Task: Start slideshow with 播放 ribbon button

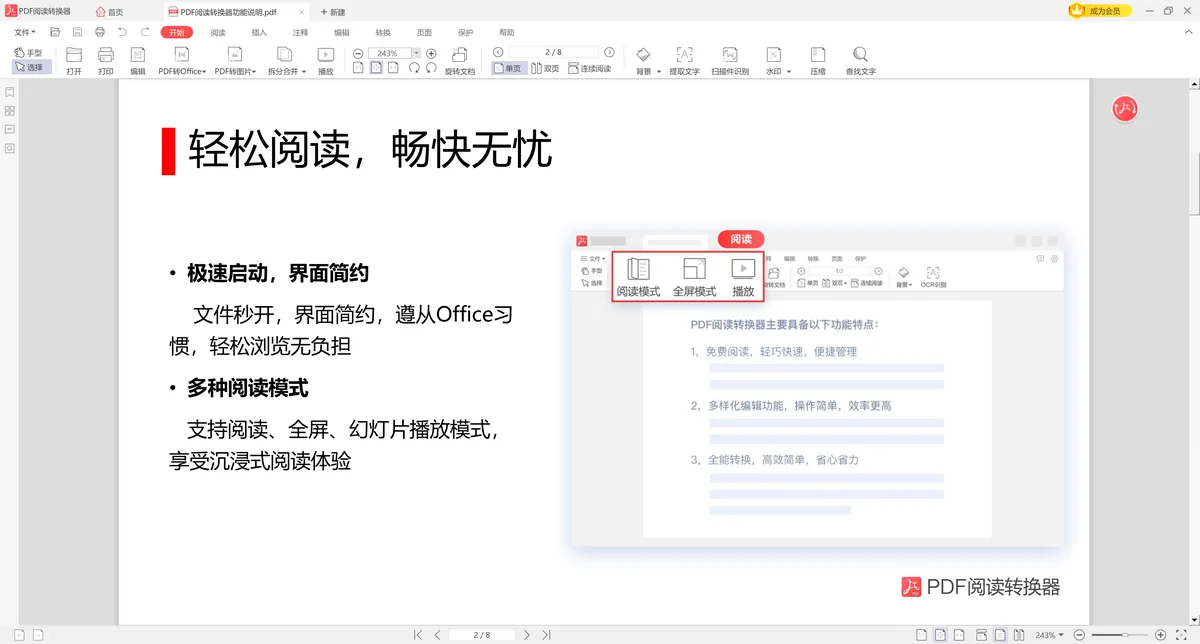Action: 326,61
